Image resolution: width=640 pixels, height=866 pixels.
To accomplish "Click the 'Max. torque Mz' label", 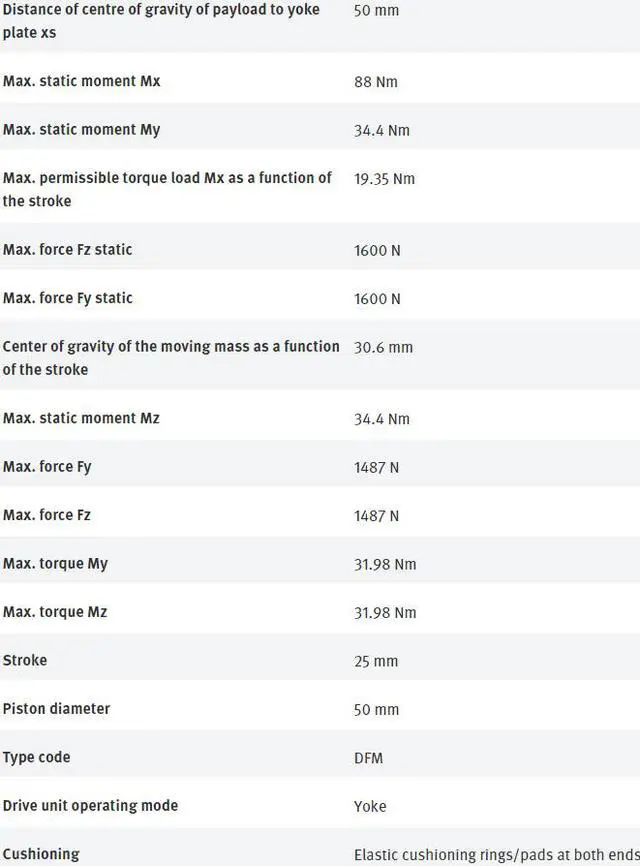I will coord(55,612).
